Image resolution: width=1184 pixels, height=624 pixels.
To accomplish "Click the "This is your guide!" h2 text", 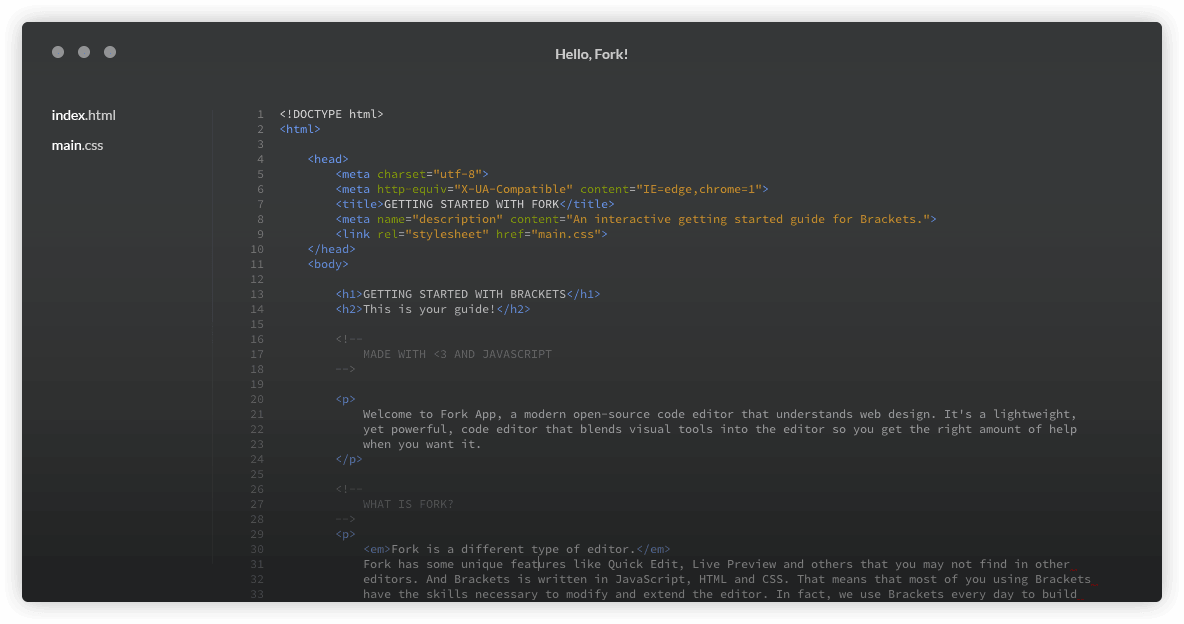I will (x=429, y=309).
